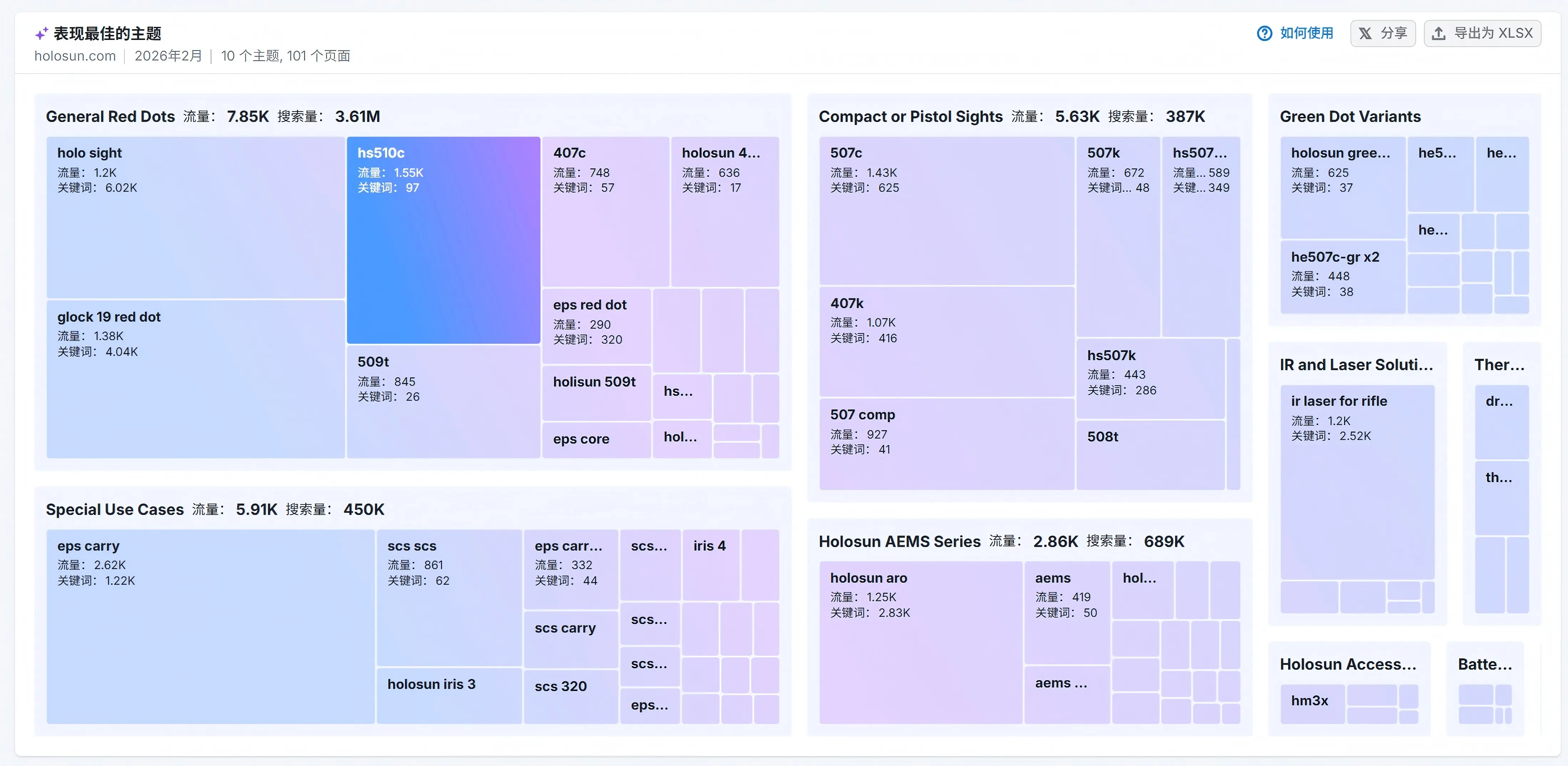Click the 509t topic tile
This screenshot has width=1568, height=766.
(x=443, y=402)
